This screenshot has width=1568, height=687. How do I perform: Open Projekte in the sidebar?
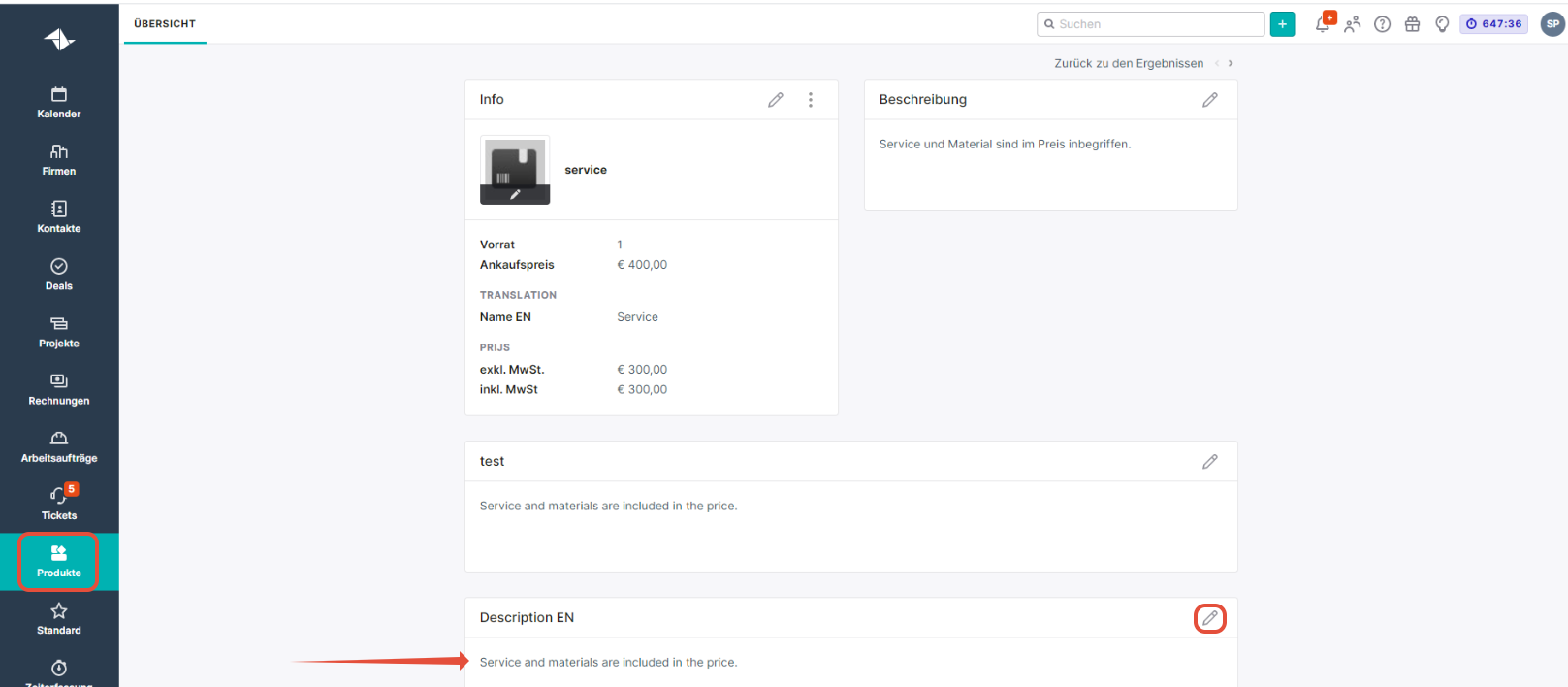[x=59, y=331]
